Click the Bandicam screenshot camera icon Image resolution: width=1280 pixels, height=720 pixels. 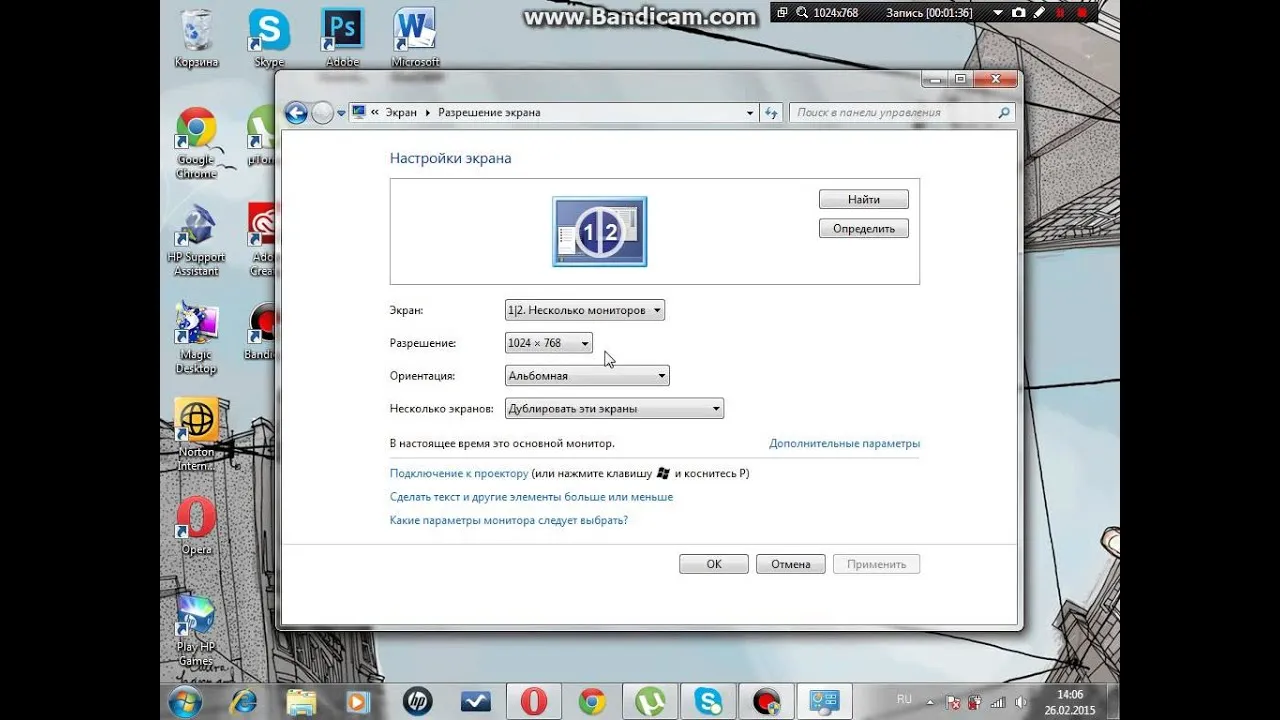(1019, 13)
